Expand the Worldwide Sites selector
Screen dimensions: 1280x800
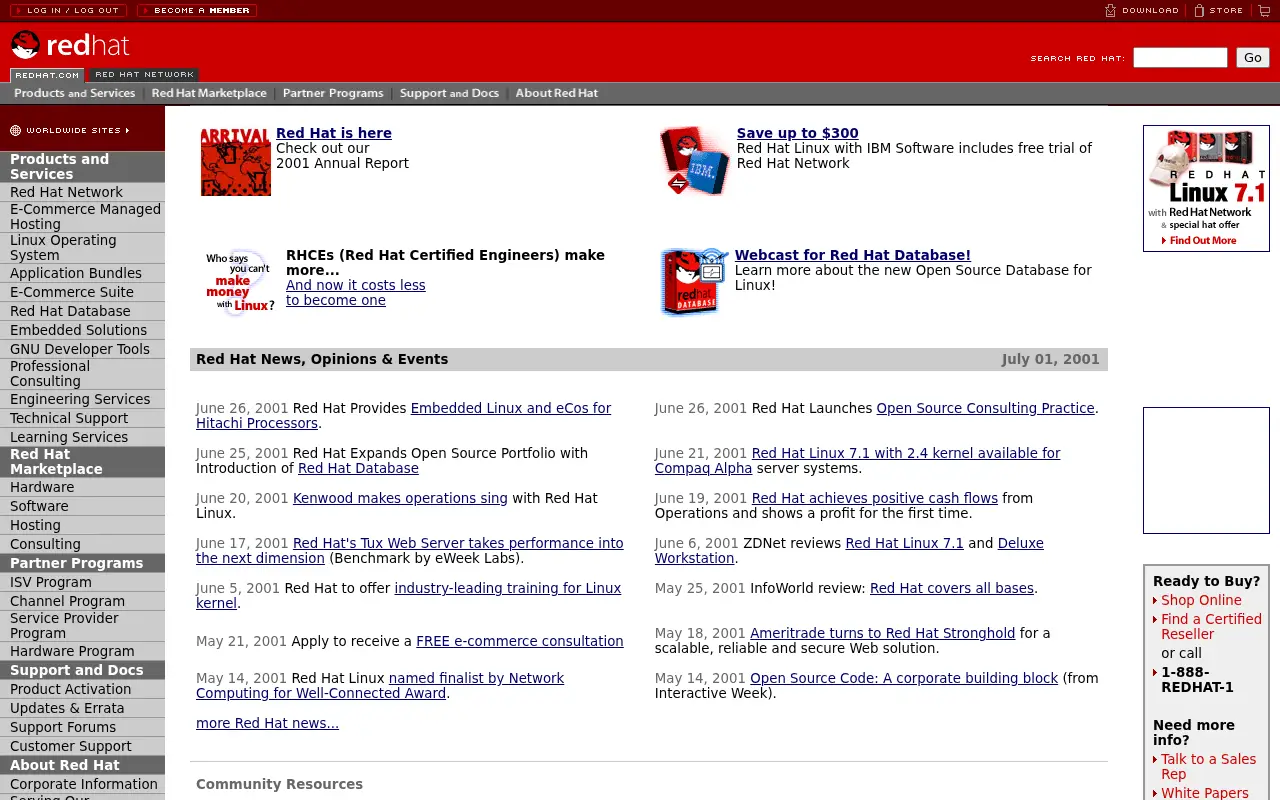coord(71,130)
